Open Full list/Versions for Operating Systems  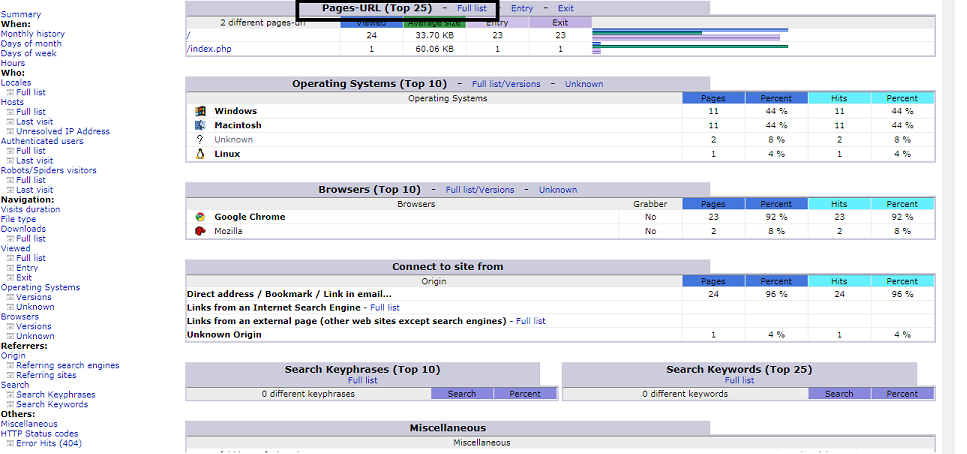click(506, 85)
